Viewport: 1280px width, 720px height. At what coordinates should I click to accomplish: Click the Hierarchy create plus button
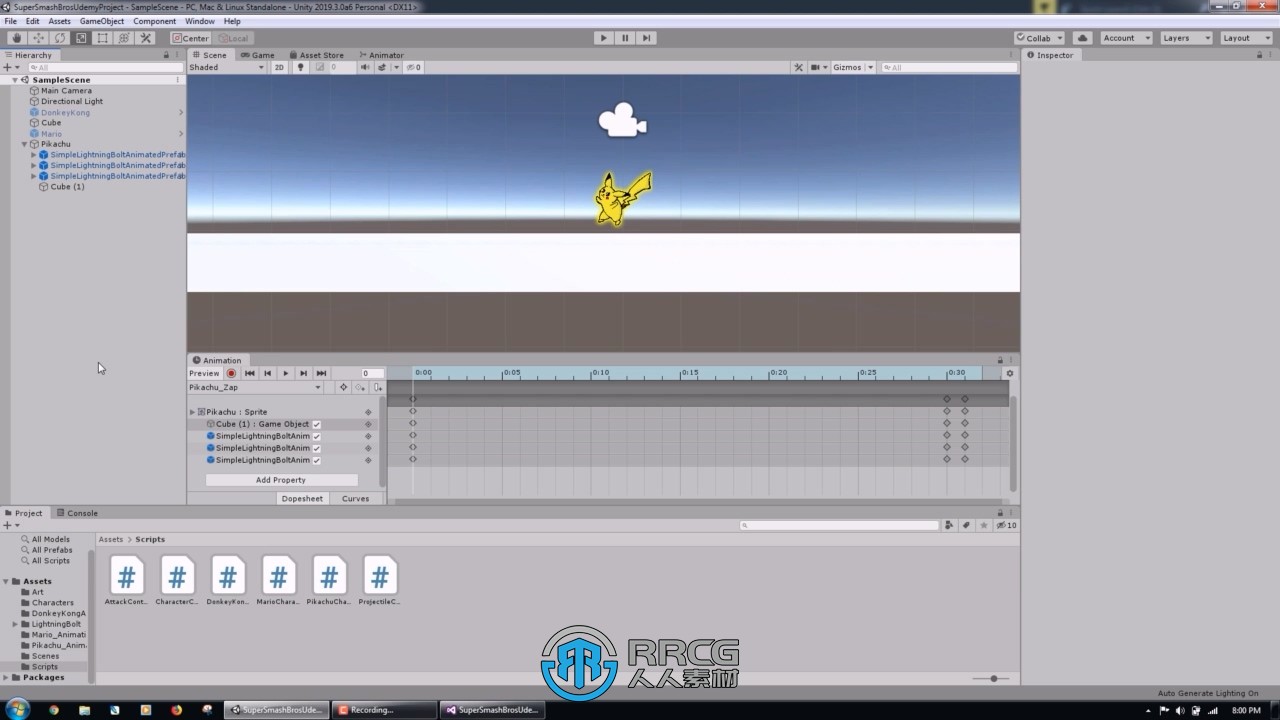click(x=10, y=67)
